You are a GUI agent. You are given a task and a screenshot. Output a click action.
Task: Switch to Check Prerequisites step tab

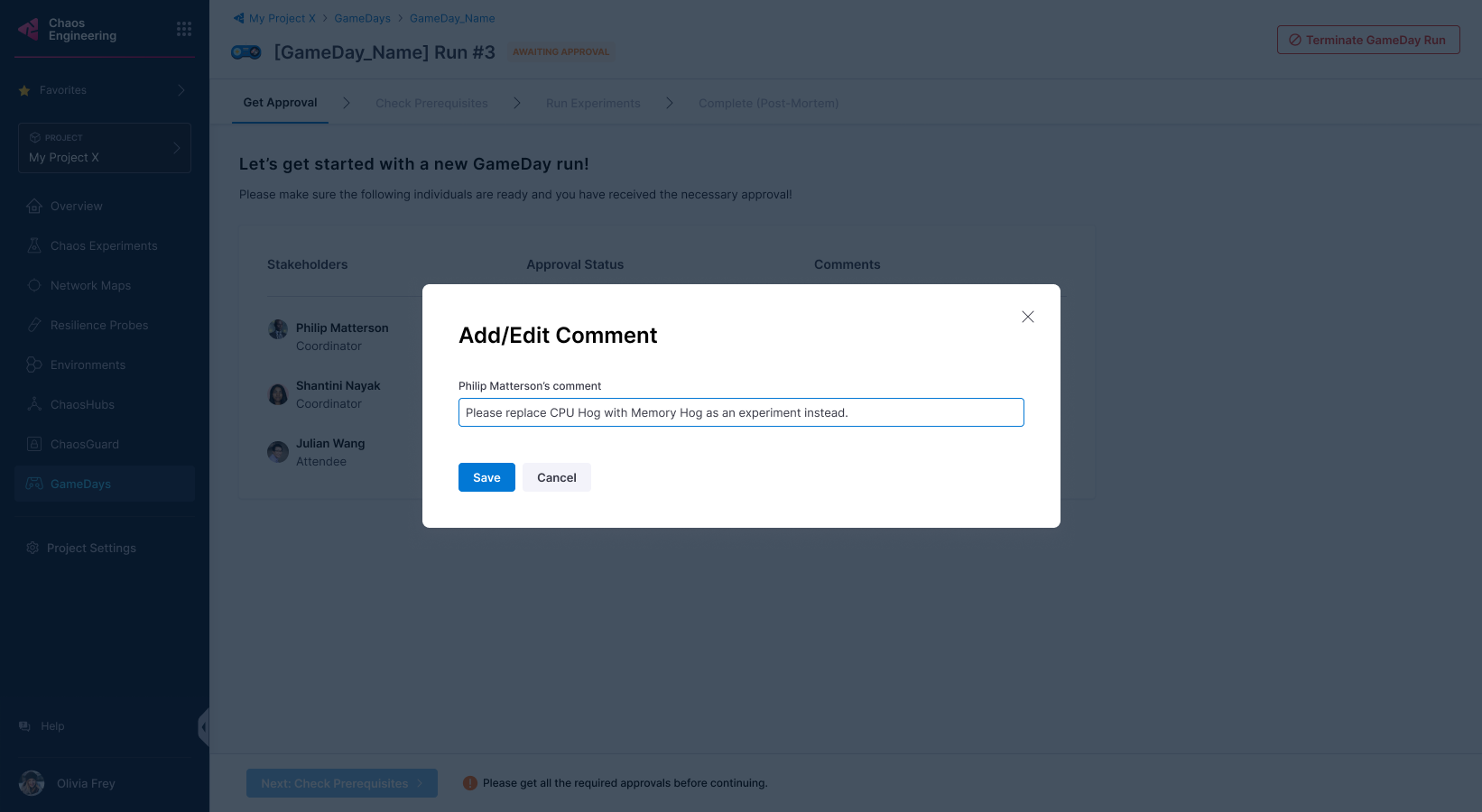(431, 104)
